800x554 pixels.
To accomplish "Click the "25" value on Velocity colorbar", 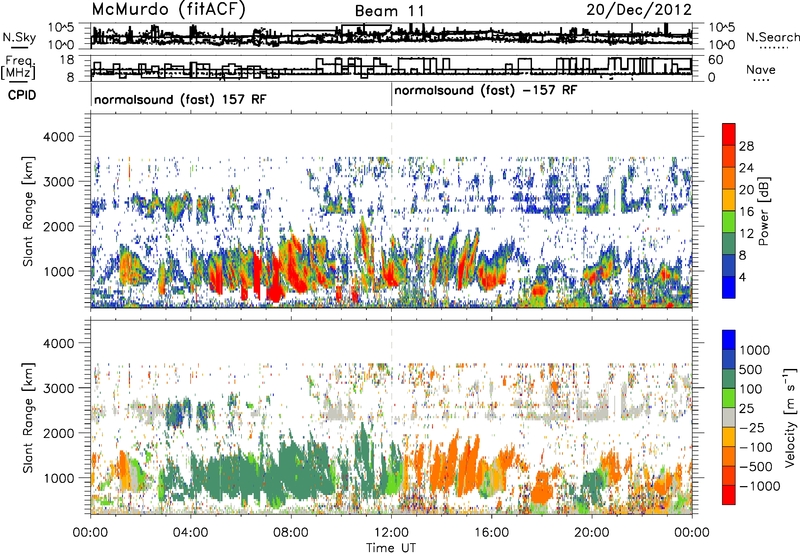I will pyautogui.click(x=747, y=409).
